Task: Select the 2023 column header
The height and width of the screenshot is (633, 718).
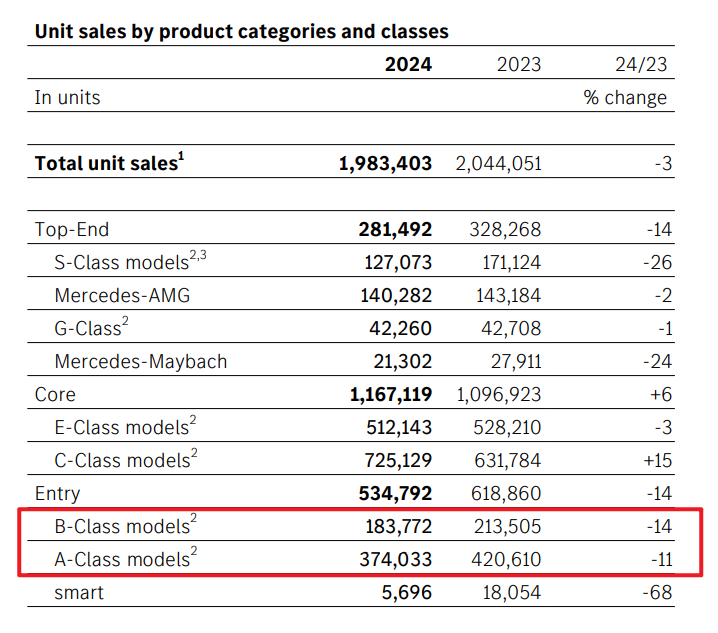Action: (x=518, y=65)
